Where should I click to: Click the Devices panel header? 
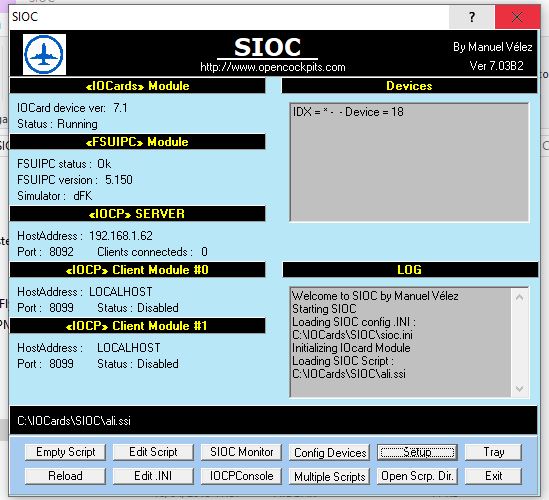409,86
